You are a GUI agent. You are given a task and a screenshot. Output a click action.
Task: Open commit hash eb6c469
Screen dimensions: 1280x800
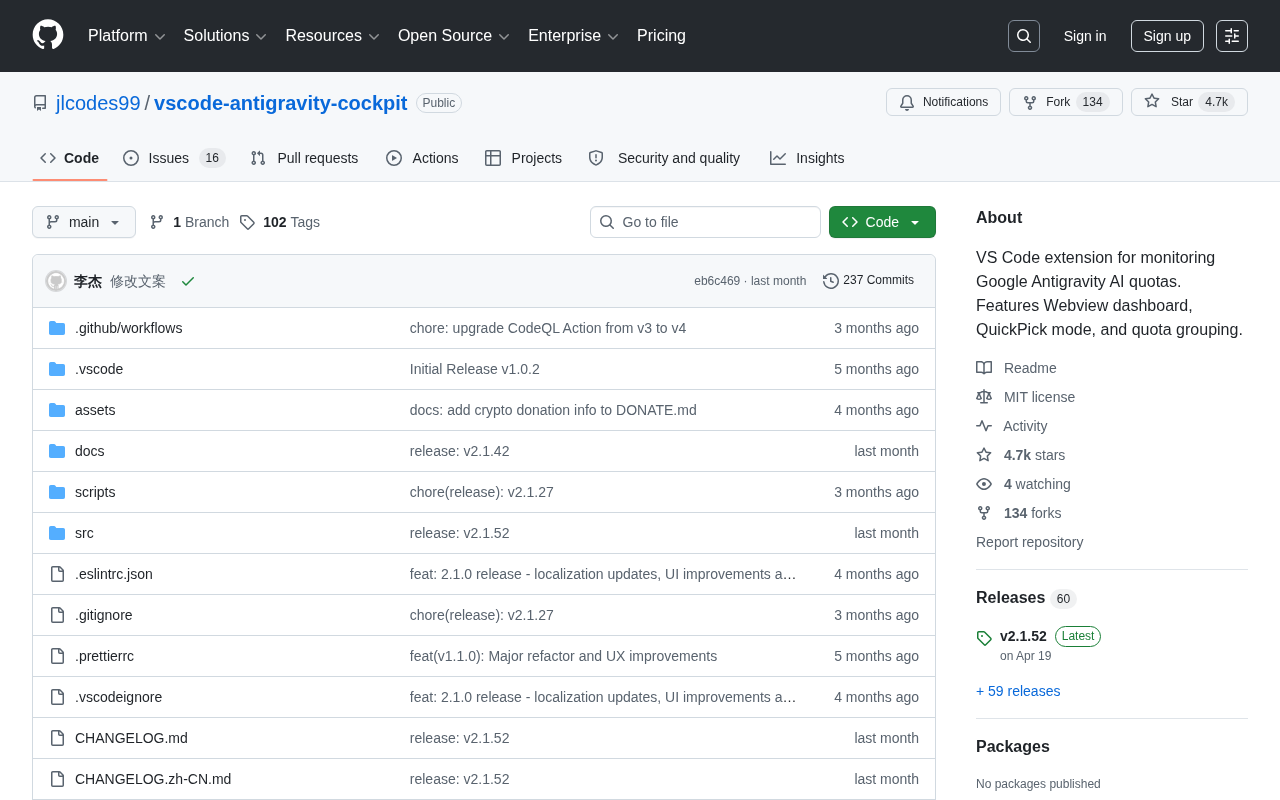click(717, 281)
